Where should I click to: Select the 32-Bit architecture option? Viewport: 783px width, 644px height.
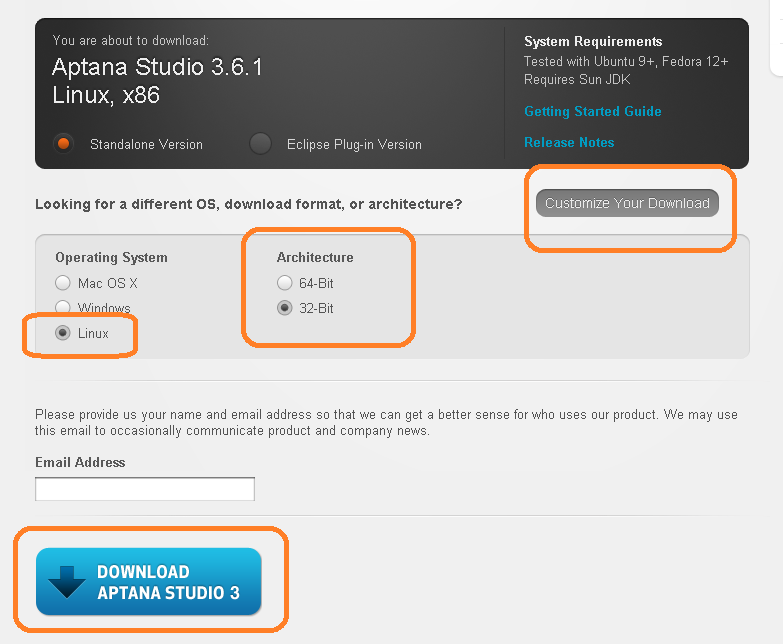click(285, 308)
